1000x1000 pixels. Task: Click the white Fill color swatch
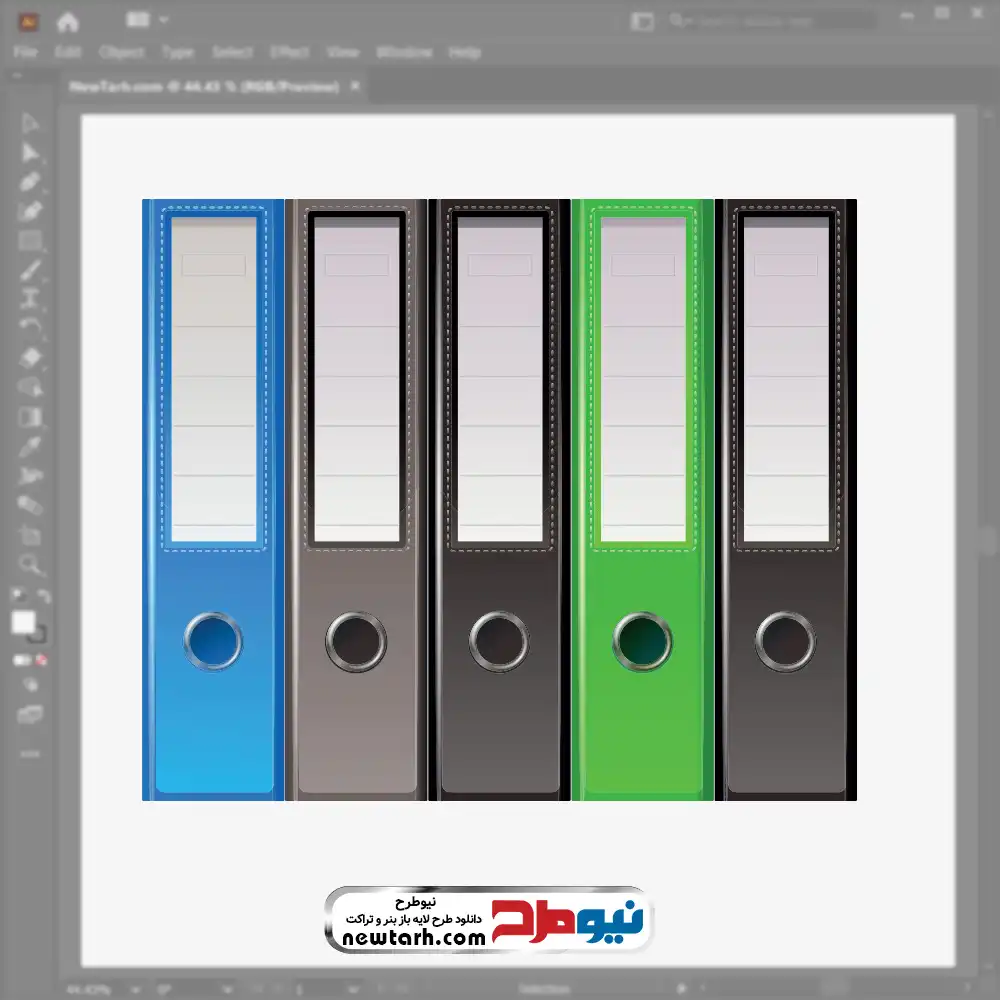click(23, 622)
